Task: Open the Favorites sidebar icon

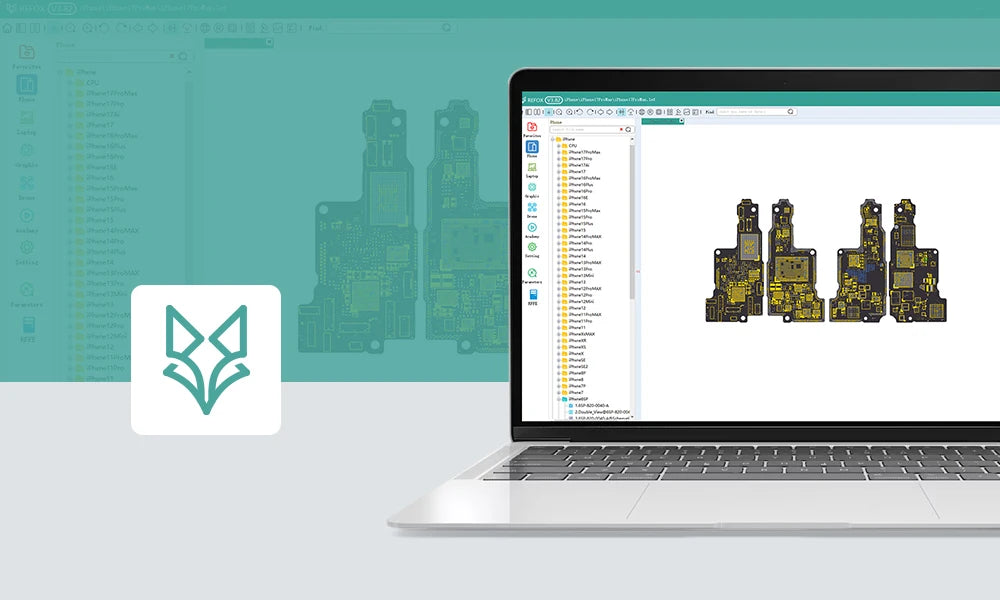Action: click(532, 127)
